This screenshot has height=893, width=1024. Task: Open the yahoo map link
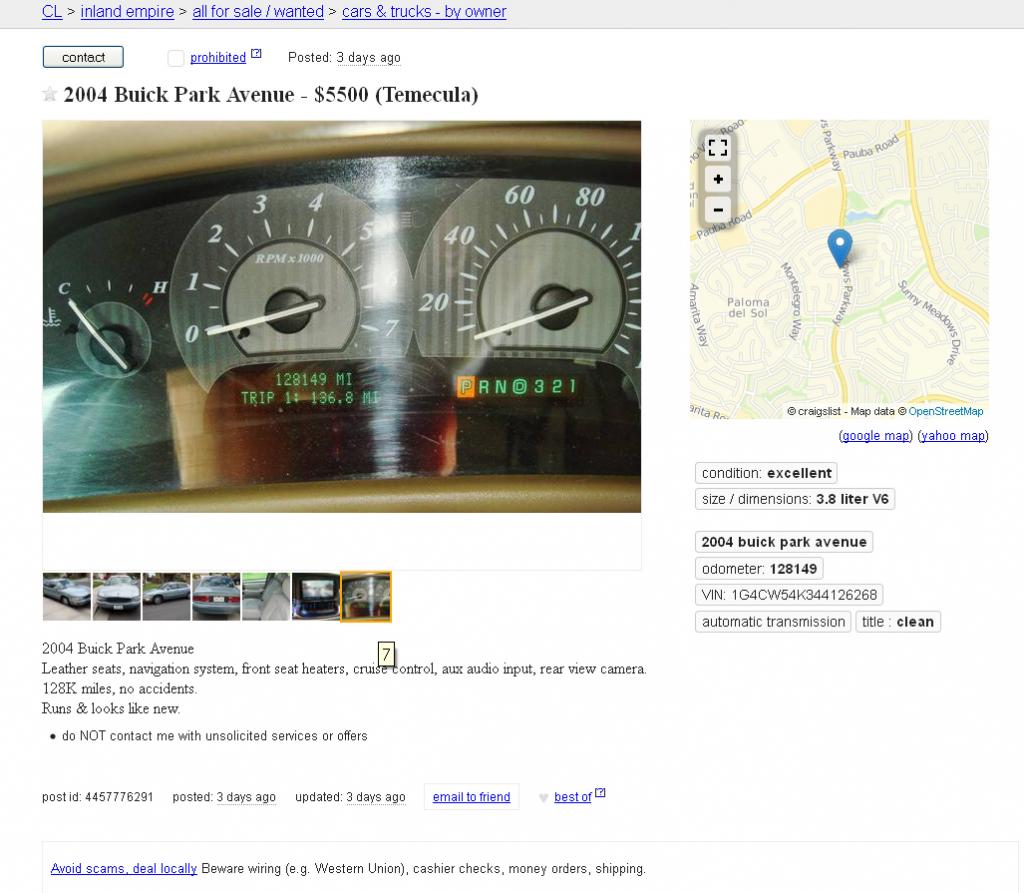coord(953,436)
